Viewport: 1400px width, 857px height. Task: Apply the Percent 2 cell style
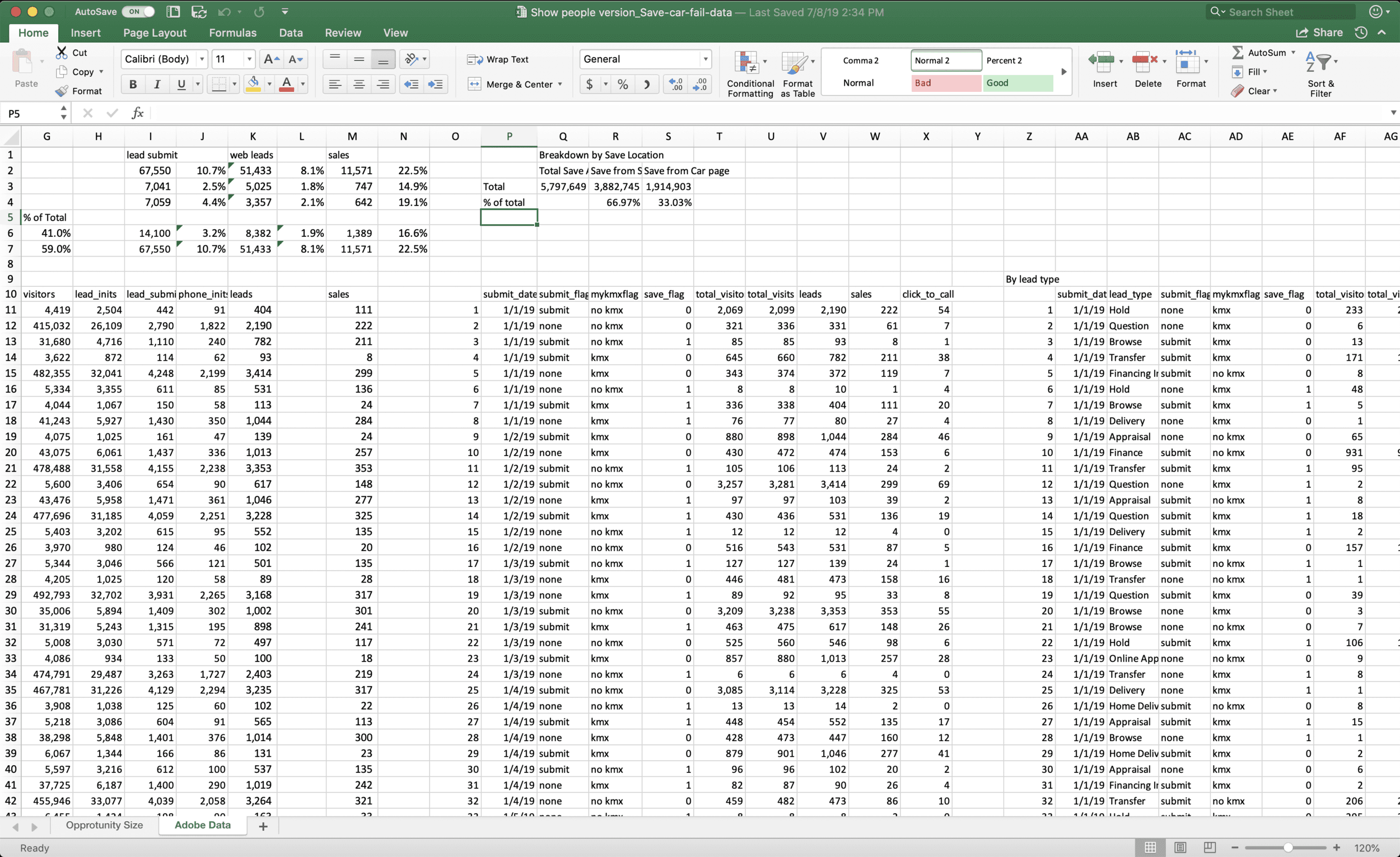[1018, 60]
